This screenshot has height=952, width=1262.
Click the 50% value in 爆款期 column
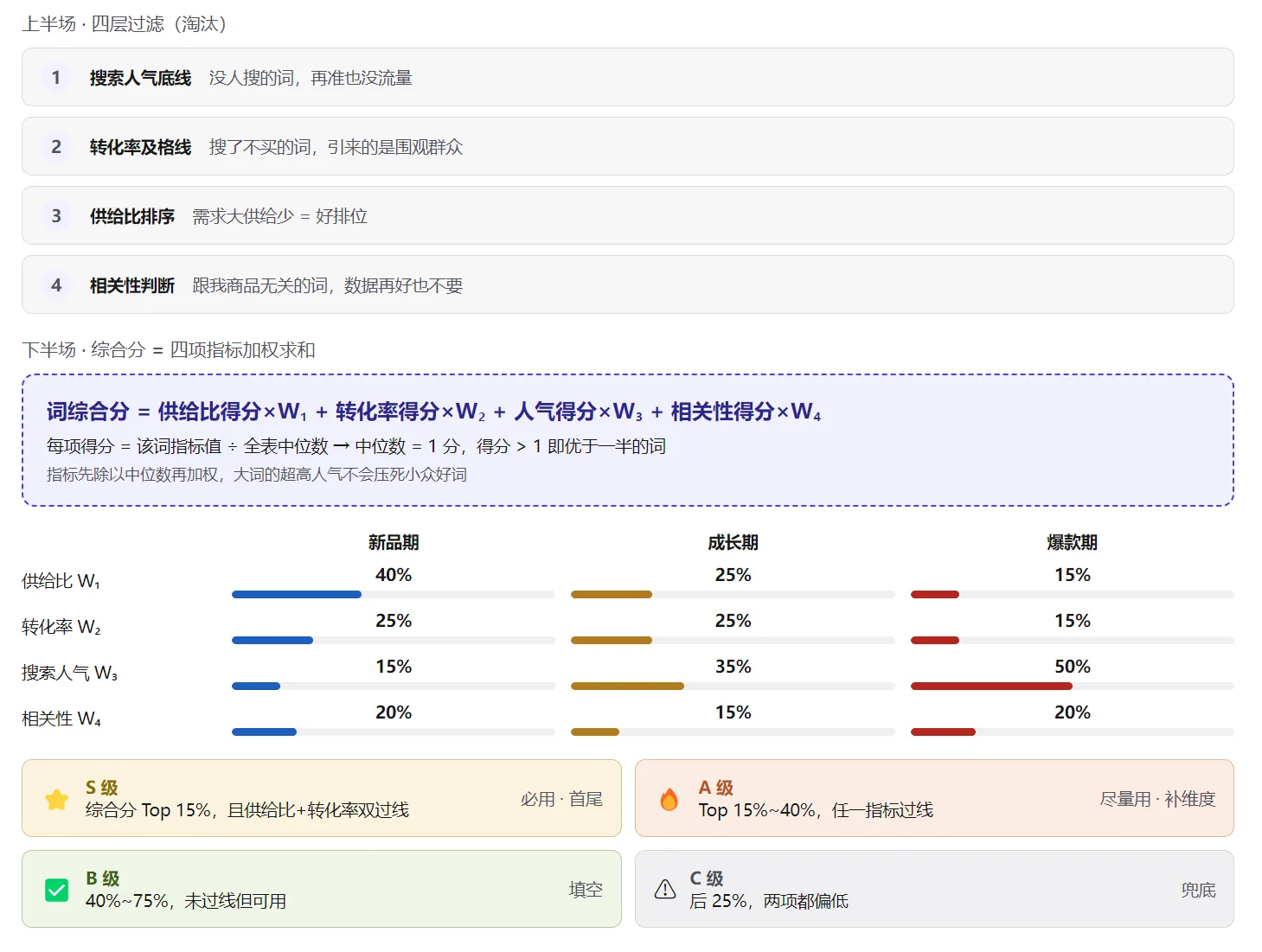coord(1073,667)
